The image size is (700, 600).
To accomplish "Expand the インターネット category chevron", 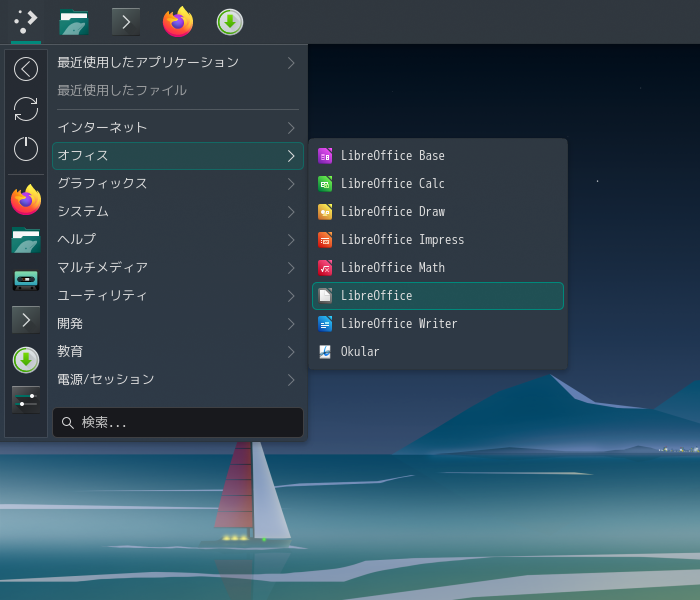I will pyautogui.click(x=291, y=128).
